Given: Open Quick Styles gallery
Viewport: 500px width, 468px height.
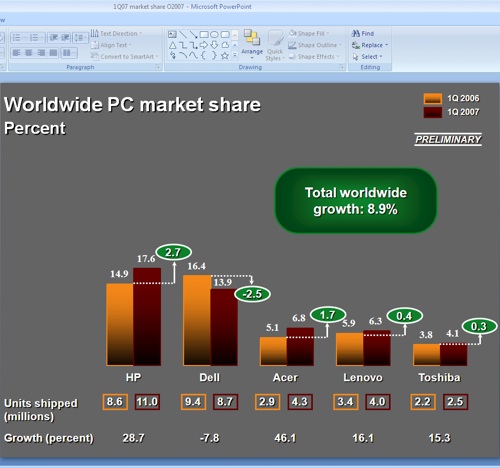Looking at the screenshot, I should coord(275,45).
